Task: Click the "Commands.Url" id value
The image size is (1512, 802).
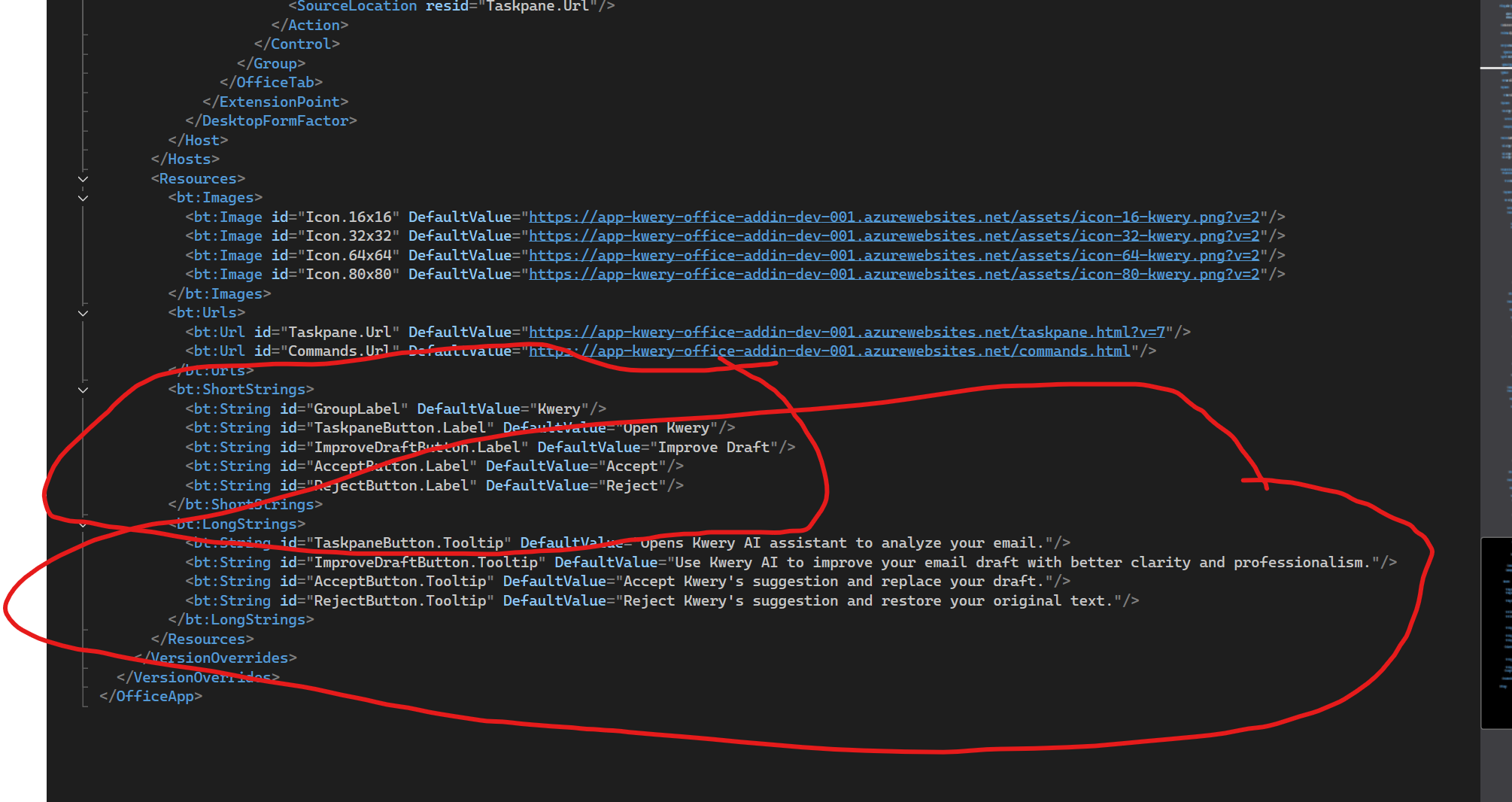Action: (339, 351)
